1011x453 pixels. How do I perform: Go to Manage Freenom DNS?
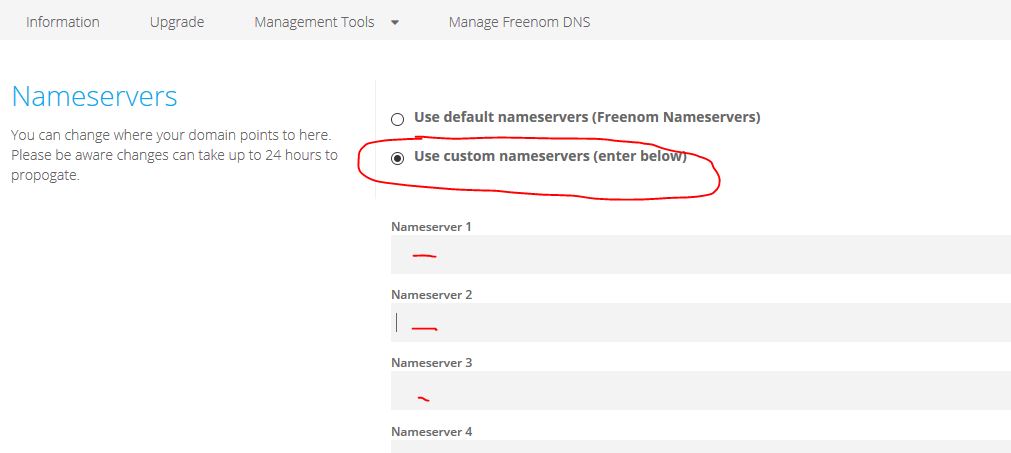coord(519,22)
